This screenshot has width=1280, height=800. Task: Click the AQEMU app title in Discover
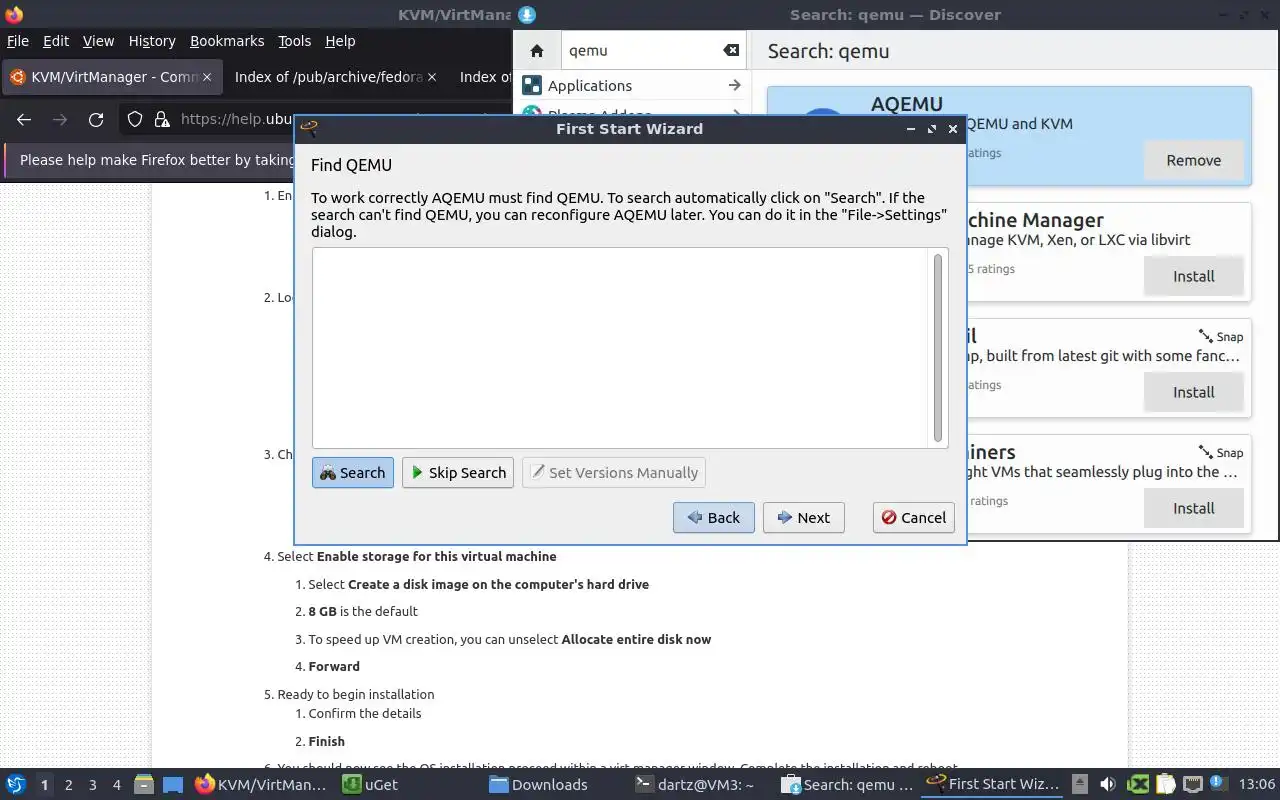(x=907, y=104)
